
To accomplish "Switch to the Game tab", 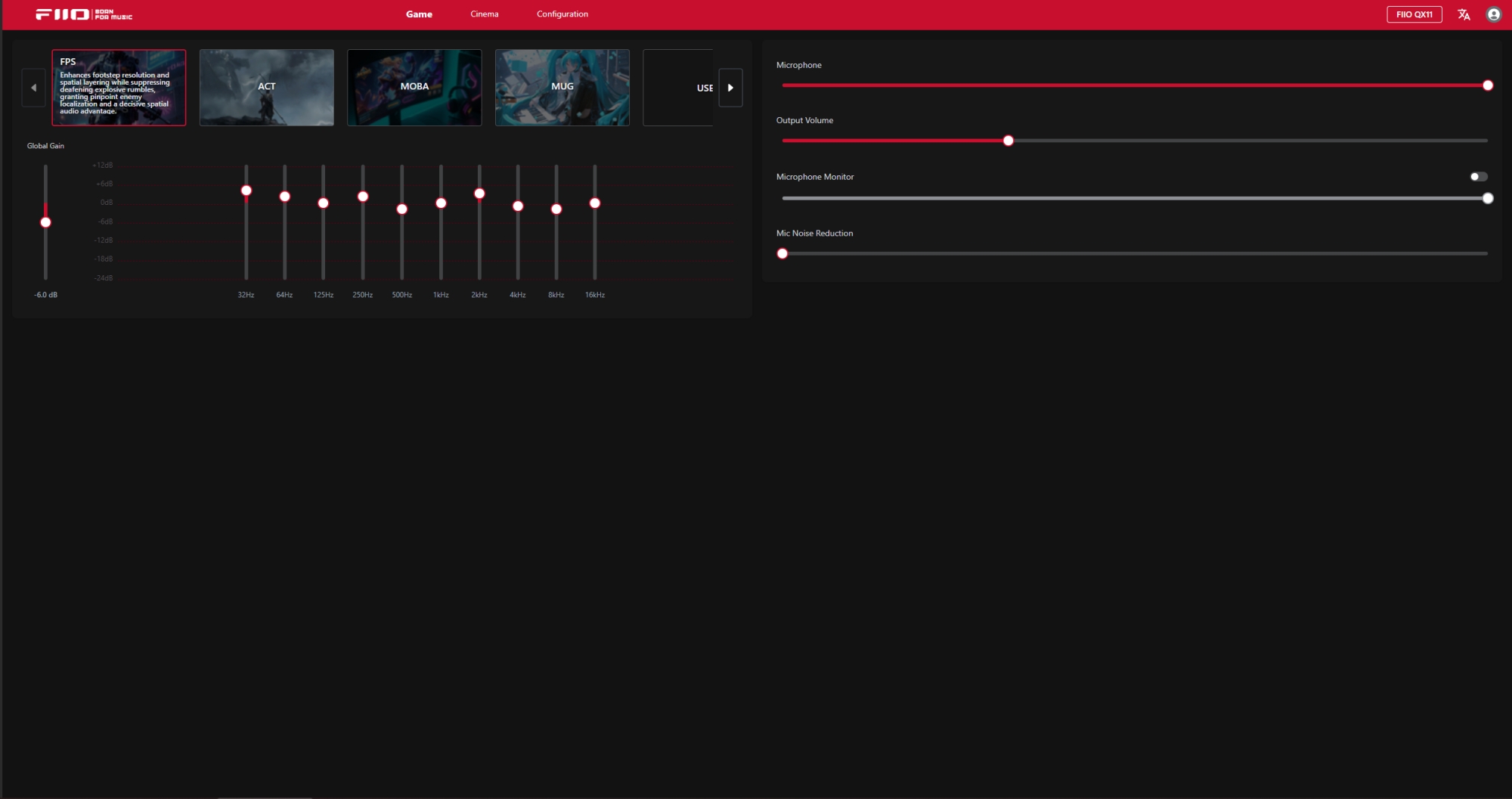I will pos(419,14).
